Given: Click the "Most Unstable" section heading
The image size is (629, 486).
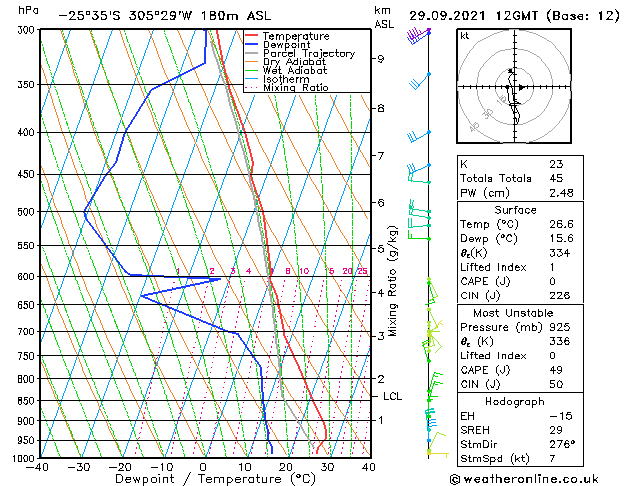Looking at the screenshot, I should pos(513,313).
